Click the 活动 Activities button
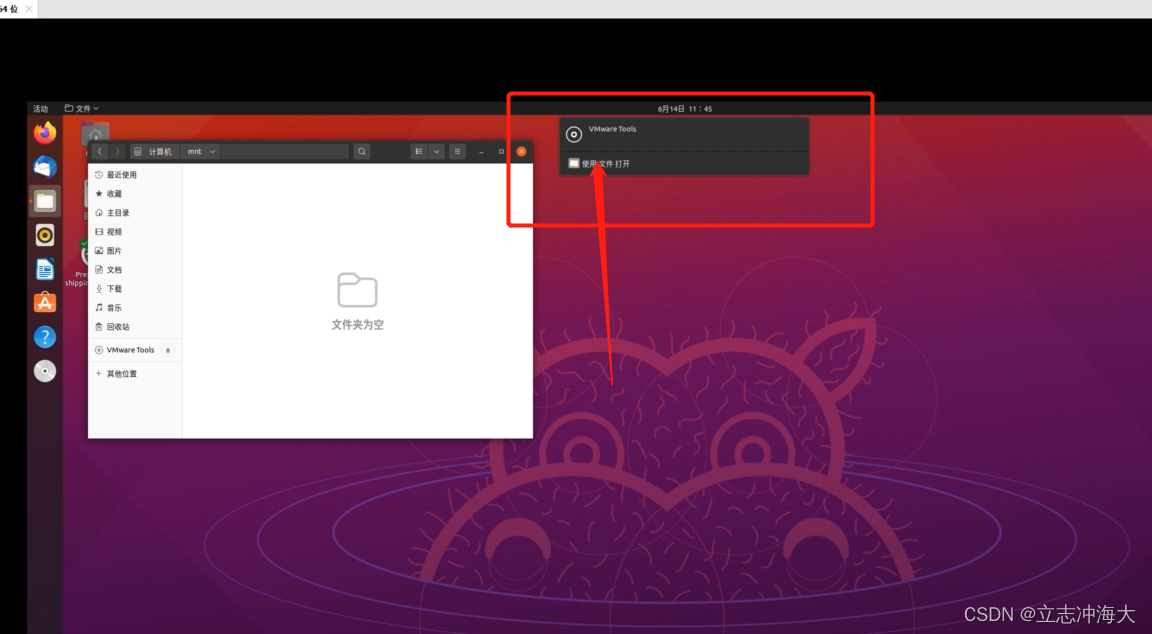 point(40,109)
